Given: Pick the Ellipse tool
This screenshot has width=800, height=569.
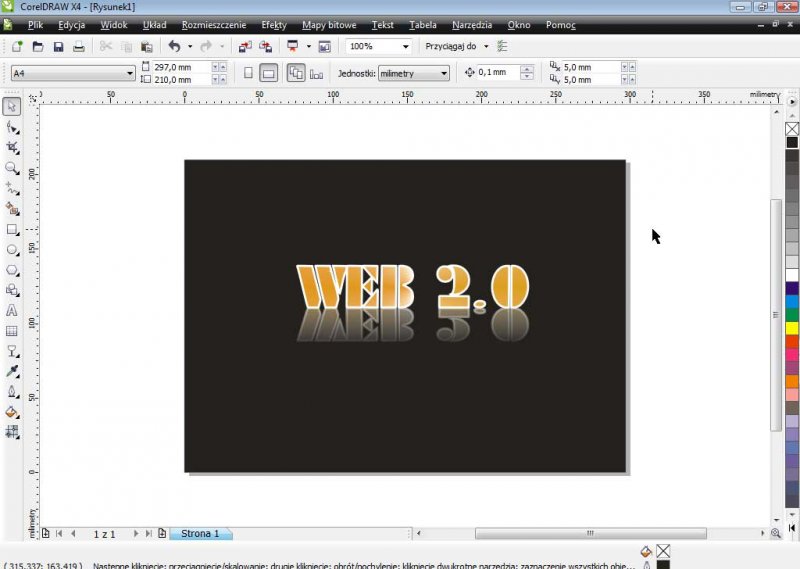Looking at the screenshot, I should point(12,249).
